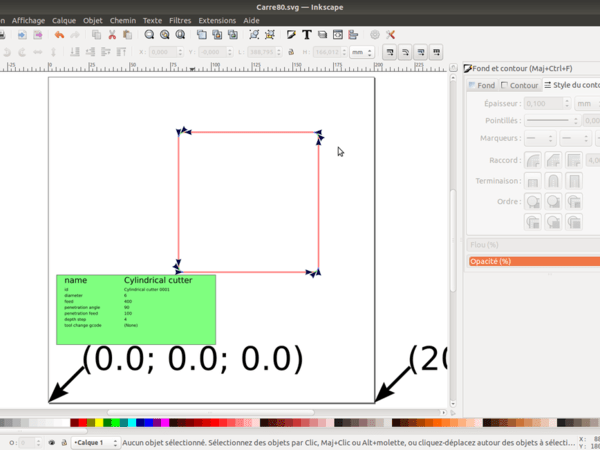600x450 pixels.
Task: Click the first Ordre paint-order icon
Action: click(x=534, y=200)
